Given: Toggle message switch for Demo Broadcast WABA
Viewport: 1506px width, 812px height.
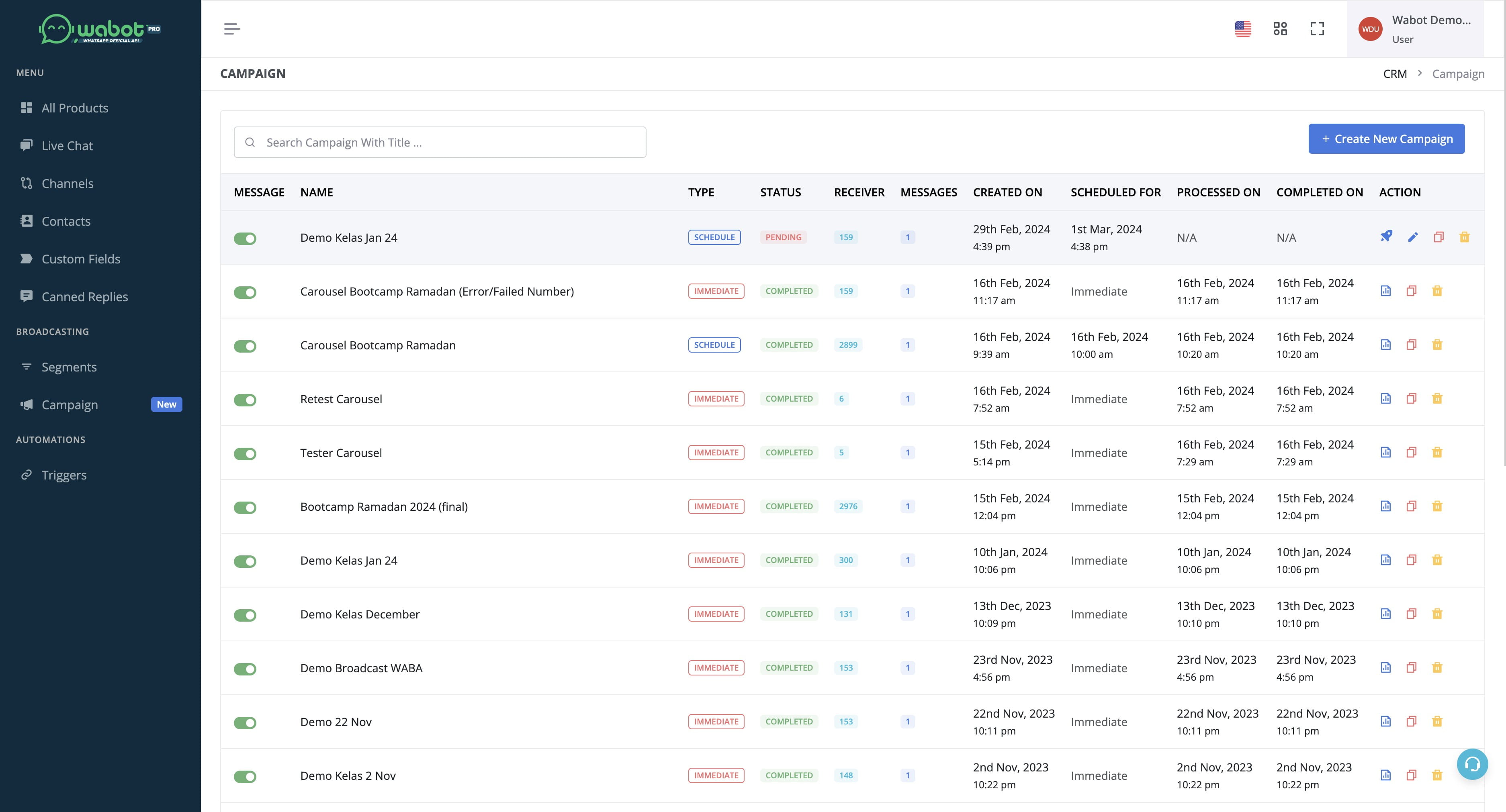Looking at the screenshot, I should click(x=245, y=669).
